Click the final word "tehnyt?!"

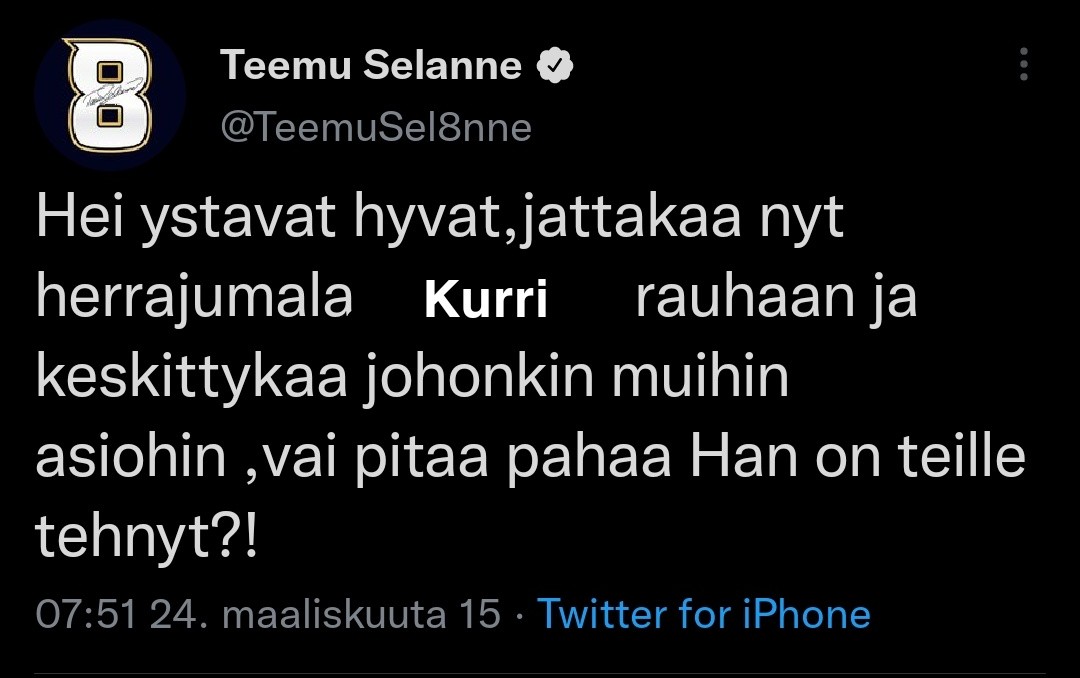tap(147, 537)
